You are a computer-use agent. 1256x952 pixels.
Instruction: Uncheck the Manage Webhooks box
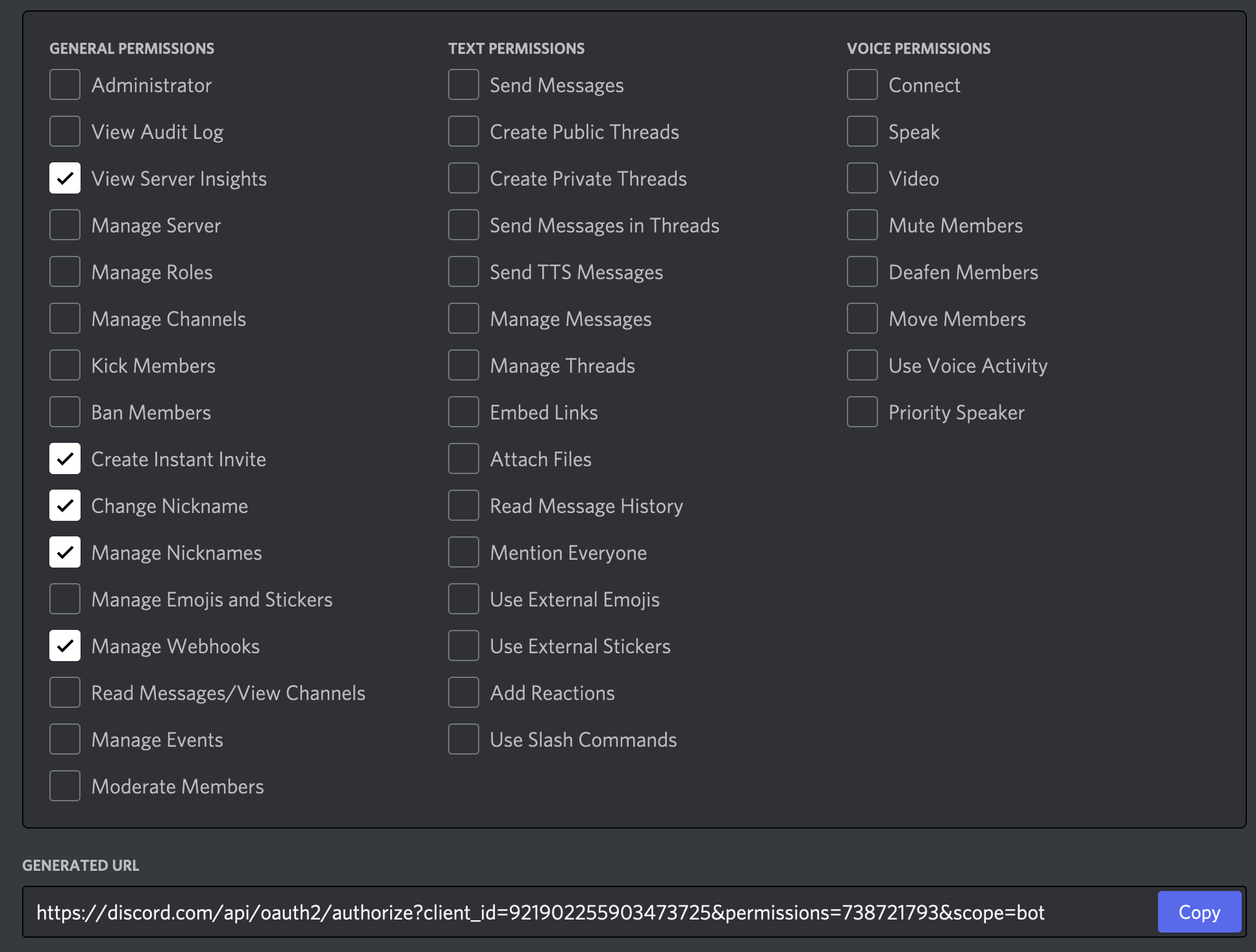tap(65, 645)
